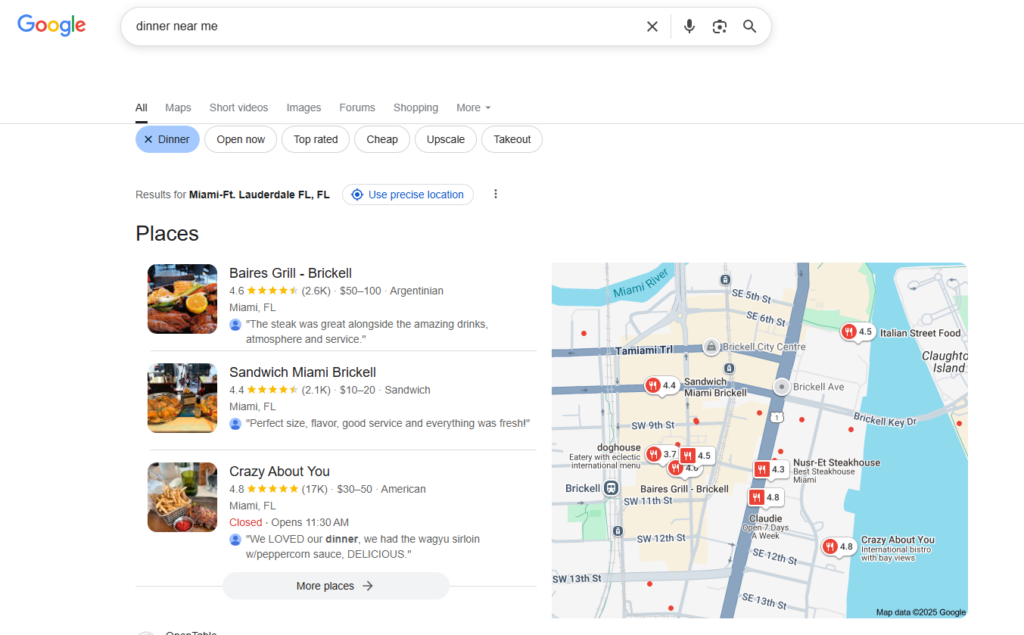The image size is (1024, 635).
Task: Click the magnifying glass search icon
Action: (750, 27)
